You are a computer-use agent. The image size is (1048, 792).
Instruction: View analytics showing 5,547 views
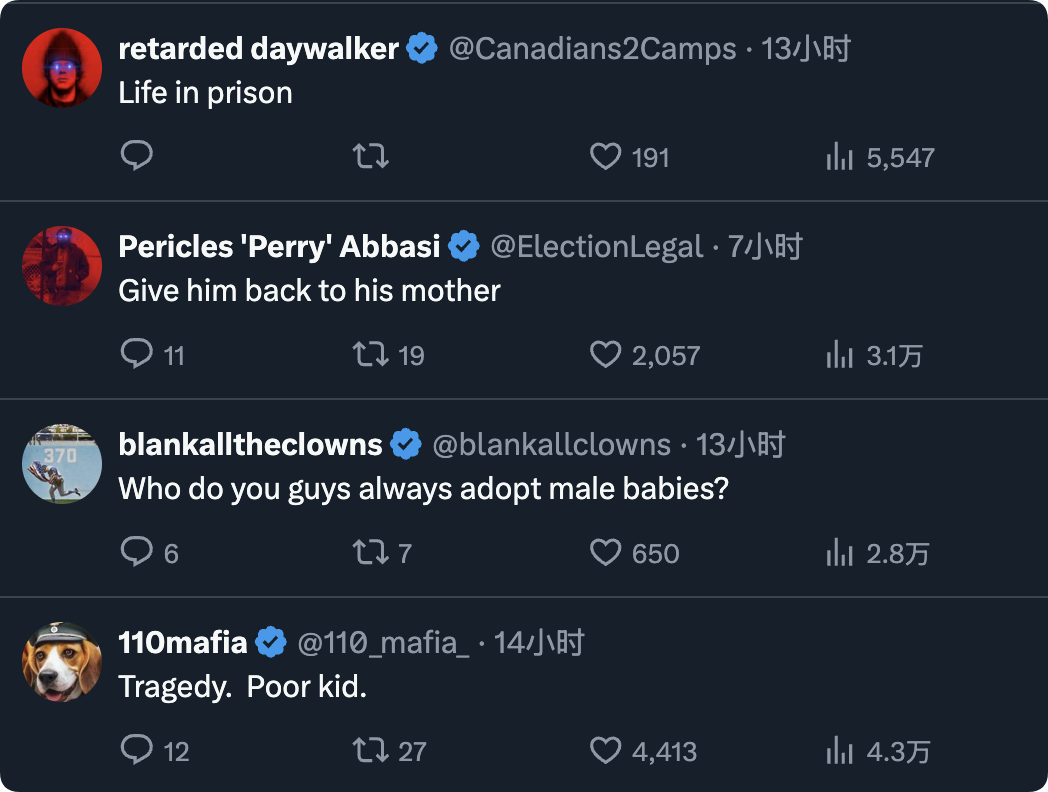coord(880,157)
